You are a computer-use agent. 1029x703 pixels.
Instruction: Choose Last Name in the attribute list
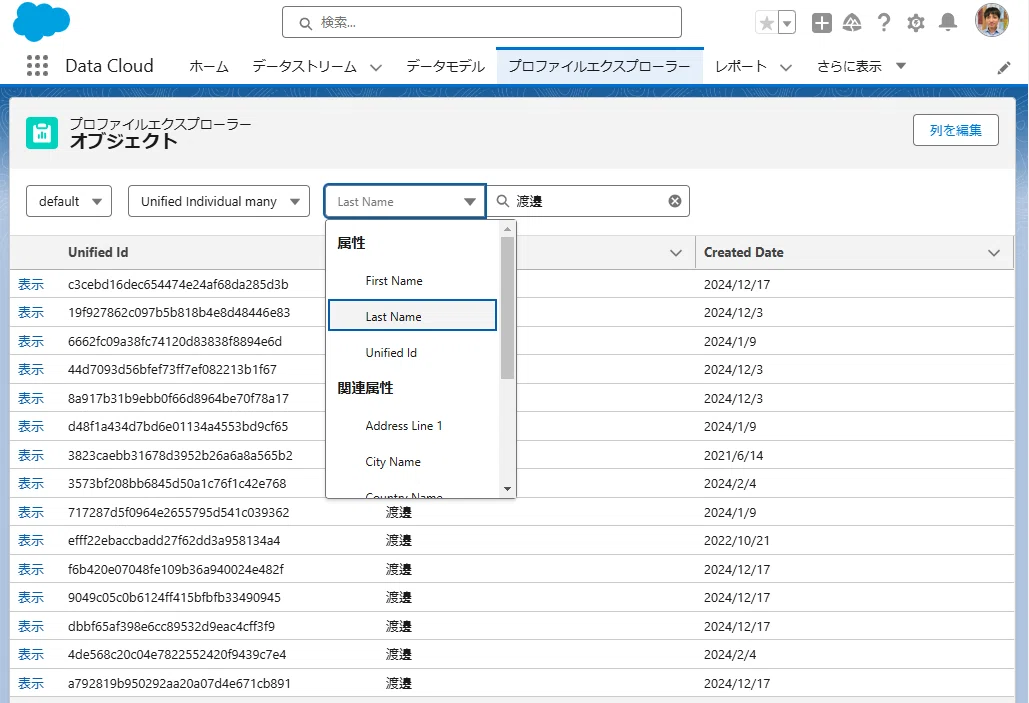point(412,316)
